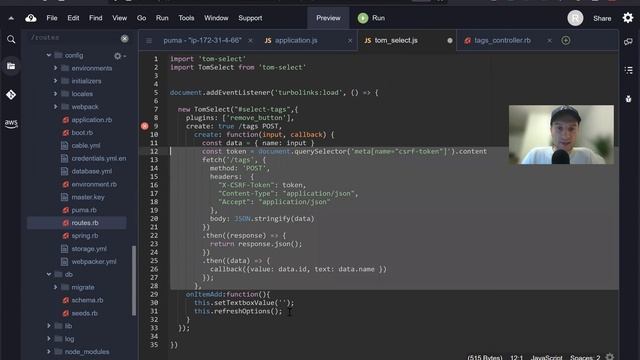Close the application.js tab
The width and height of the screenshot is (640, 360).
(x=350, y=40)
